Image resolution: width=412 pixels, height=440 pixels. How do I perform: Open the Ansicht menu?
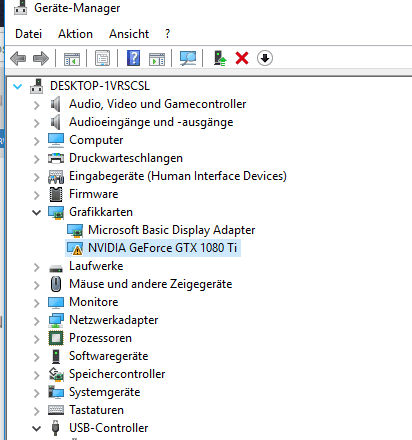[129, 34]
